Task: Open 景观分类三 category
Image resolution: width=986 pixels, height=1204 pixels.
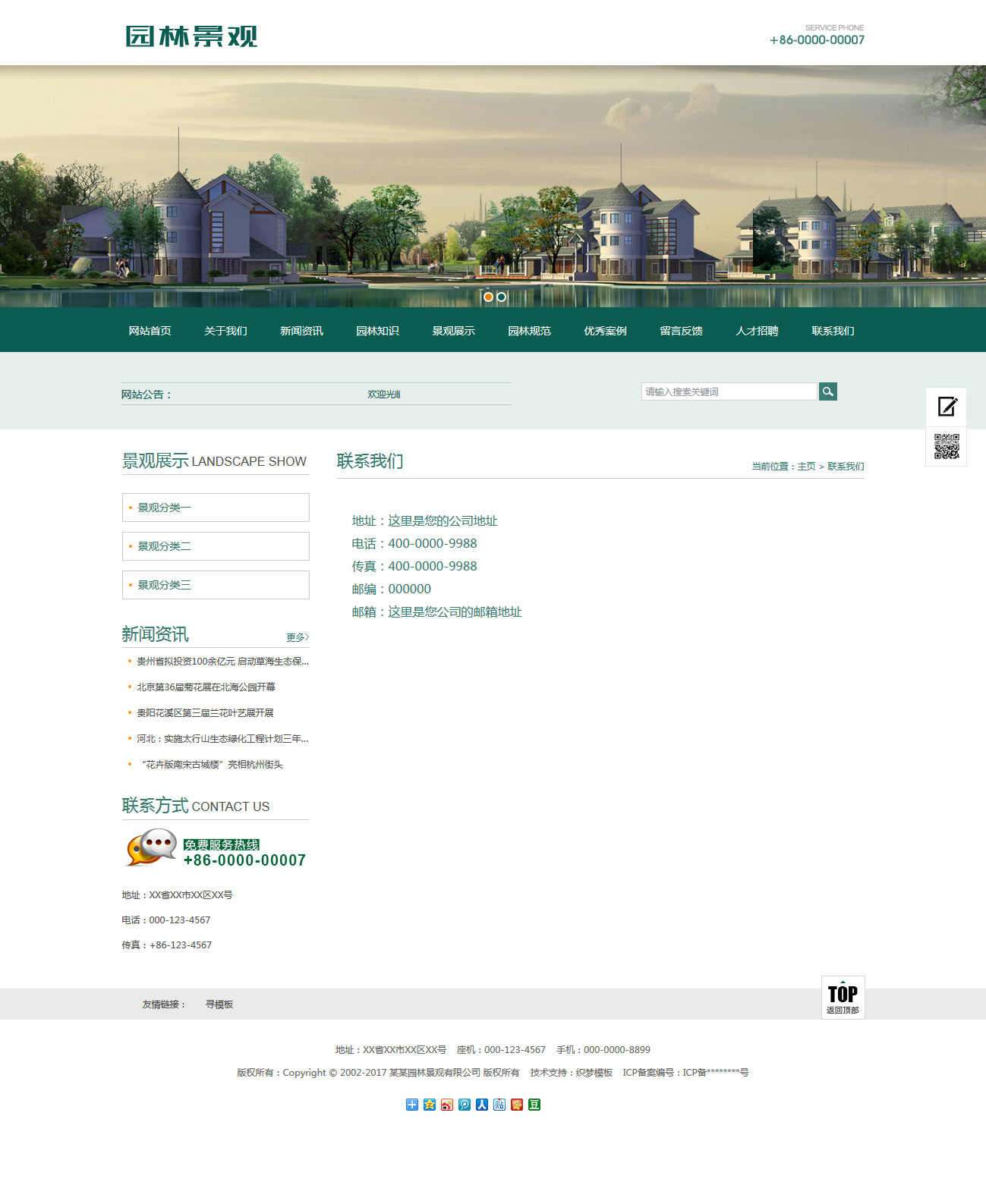Action: point(164,585)
